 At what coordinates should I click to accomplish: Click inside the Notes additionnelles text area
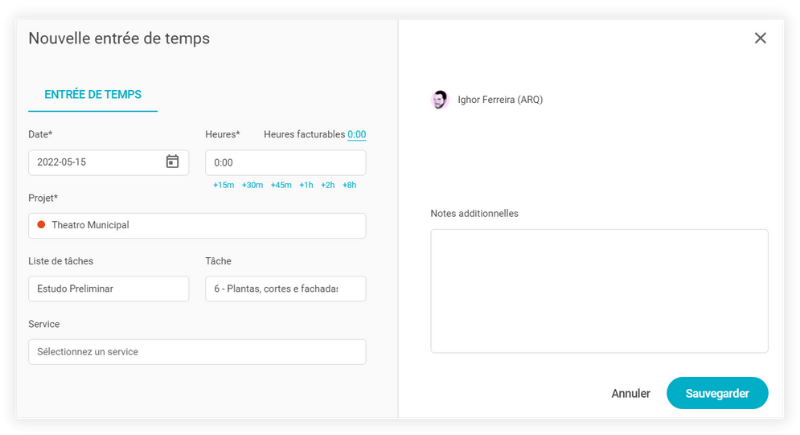click(599, 291)
